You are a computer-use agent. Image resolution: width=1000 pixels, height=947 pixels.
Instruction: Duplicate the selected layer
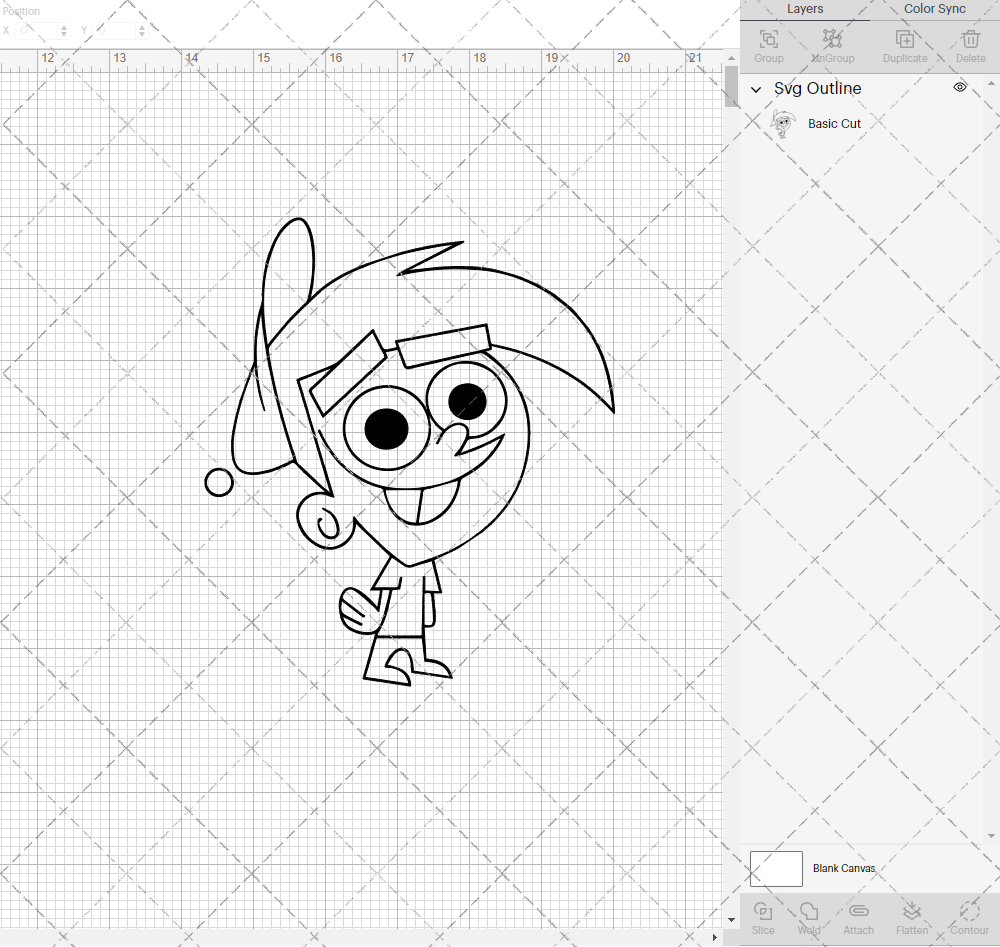pos(904,40)
